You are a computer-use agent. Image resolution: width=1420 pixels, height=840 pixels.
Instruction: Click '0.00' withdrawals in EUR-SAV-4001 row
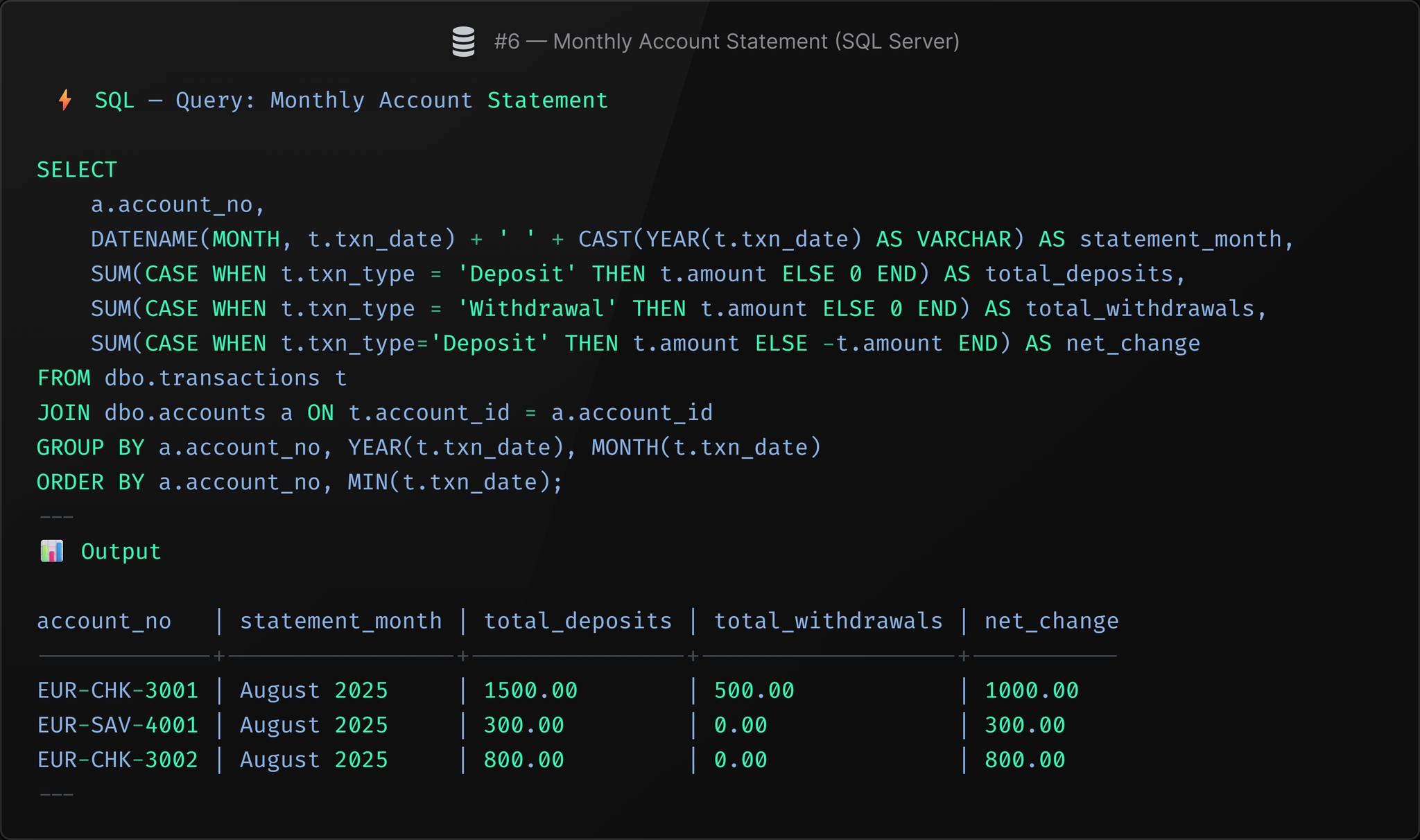(741, 725)
